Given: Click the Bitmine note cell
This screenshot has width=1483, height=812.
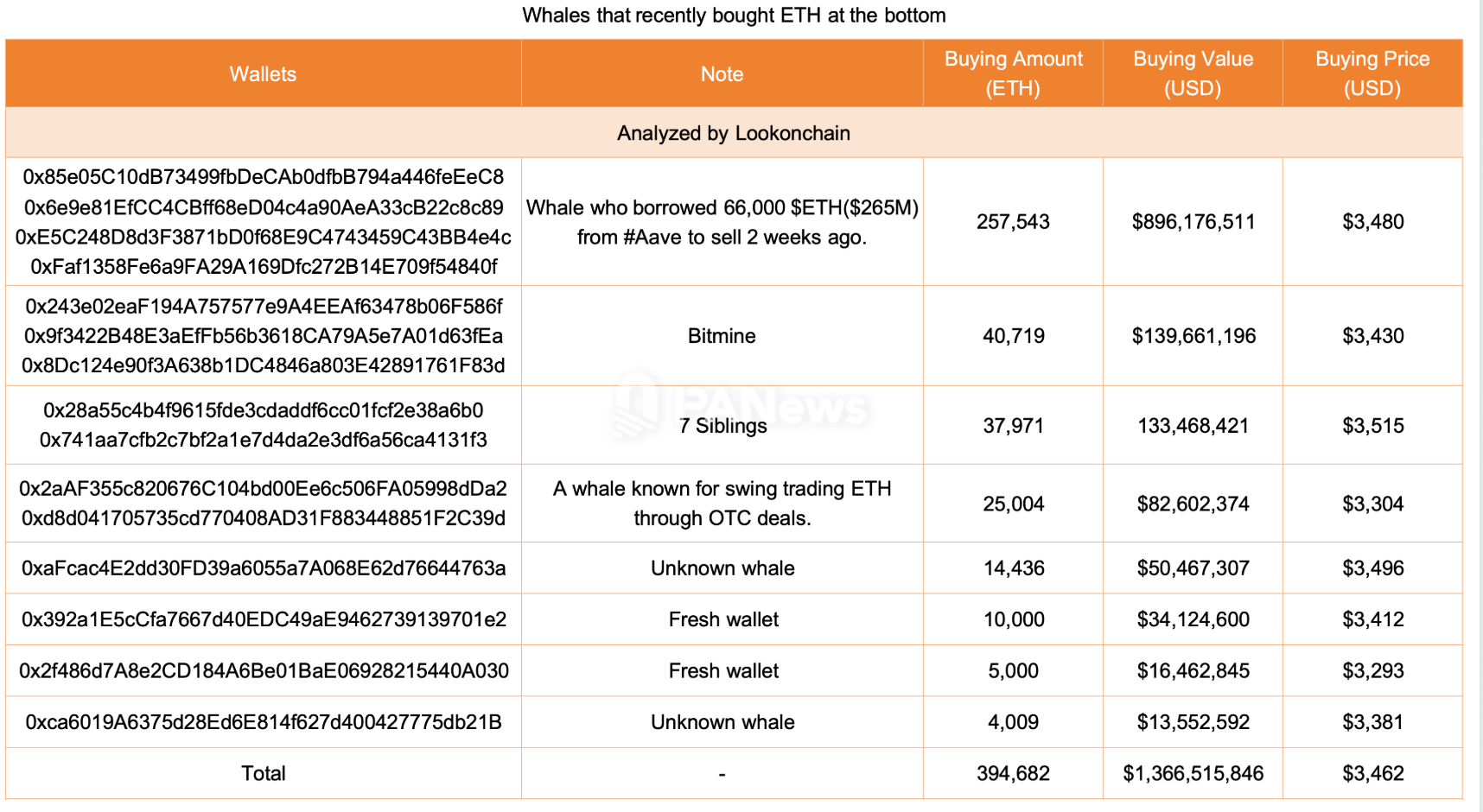Looking at the screenshot, I should pyautogui.click(x=722, y=336).
